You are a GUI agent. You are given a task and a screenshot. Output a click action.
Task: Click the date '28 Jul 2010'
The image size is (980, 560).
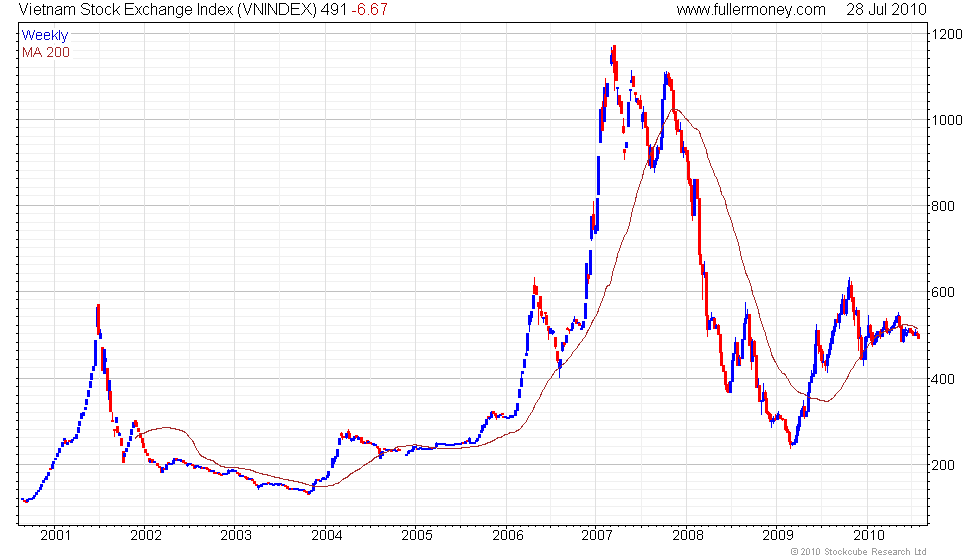pyautogui.click(x=886, y=10)
